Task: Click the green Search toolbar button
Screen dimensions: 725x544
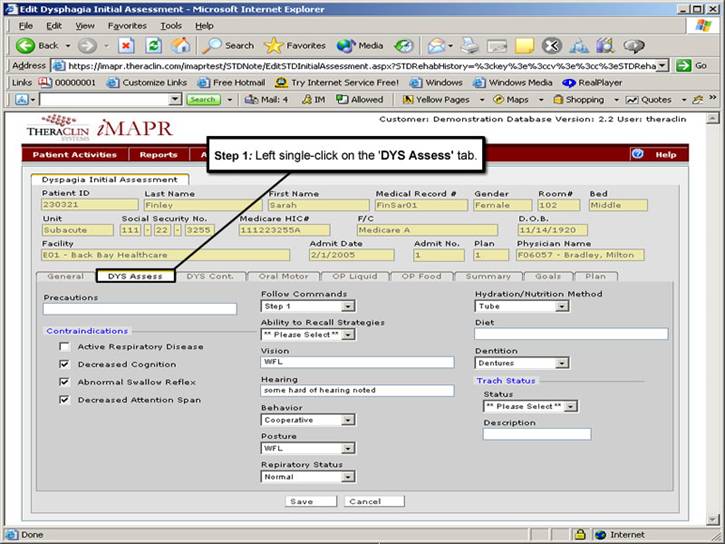Action: pos(203,99)
